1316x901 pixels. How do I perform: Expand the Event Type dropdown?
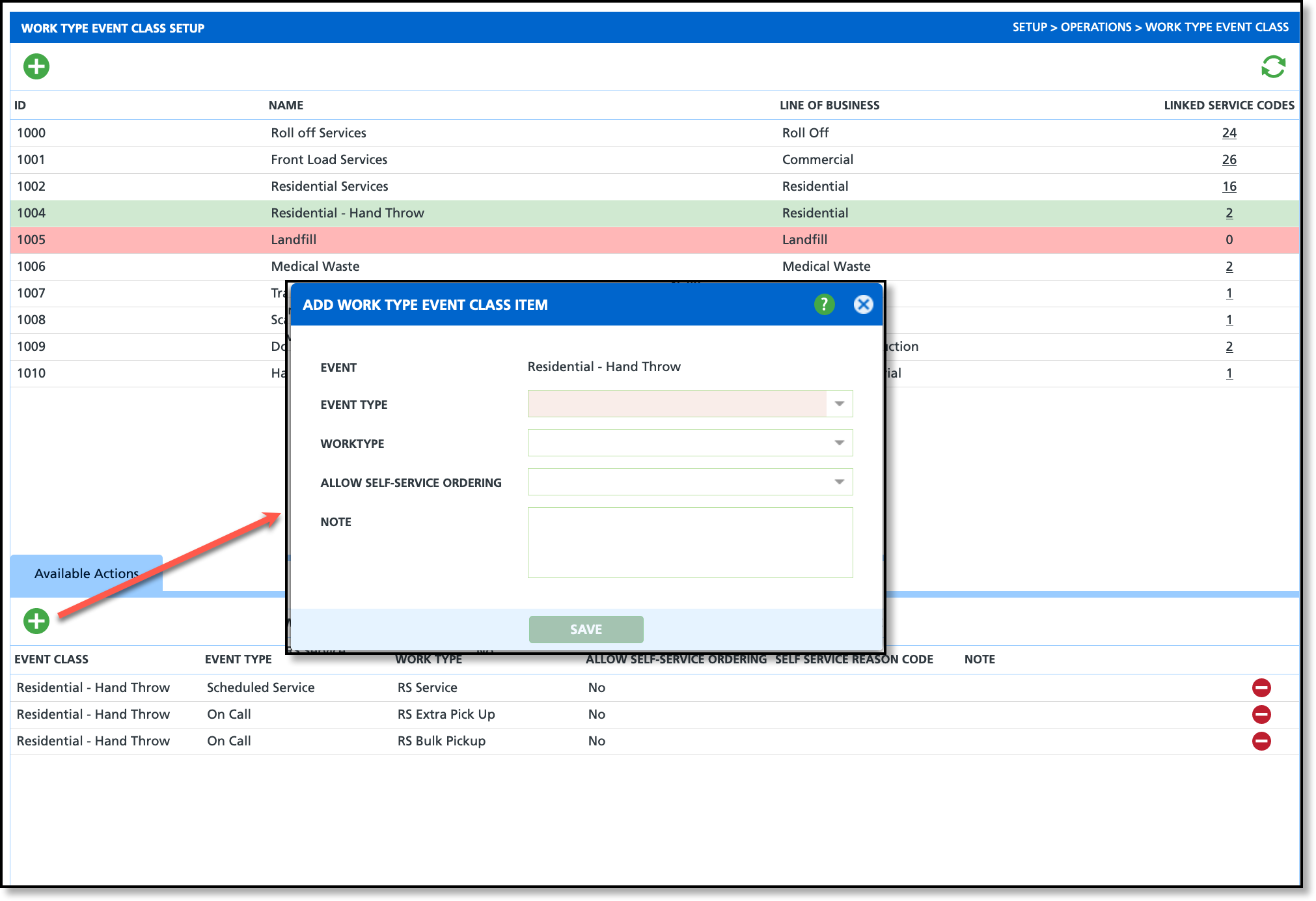point(839,404)
